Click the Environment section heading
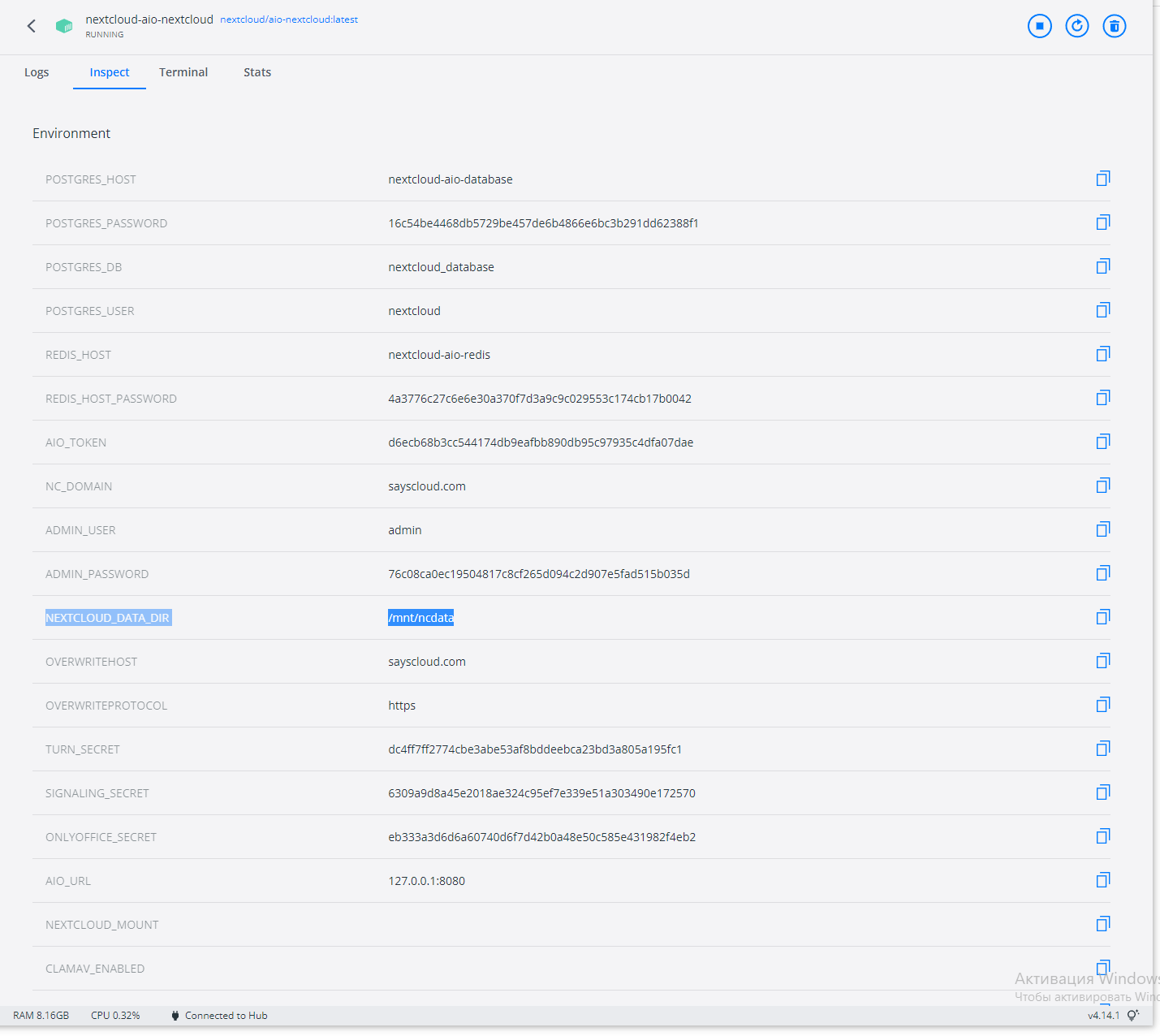The width and height of the screenshot is (1160, 1036). [71, 133]
